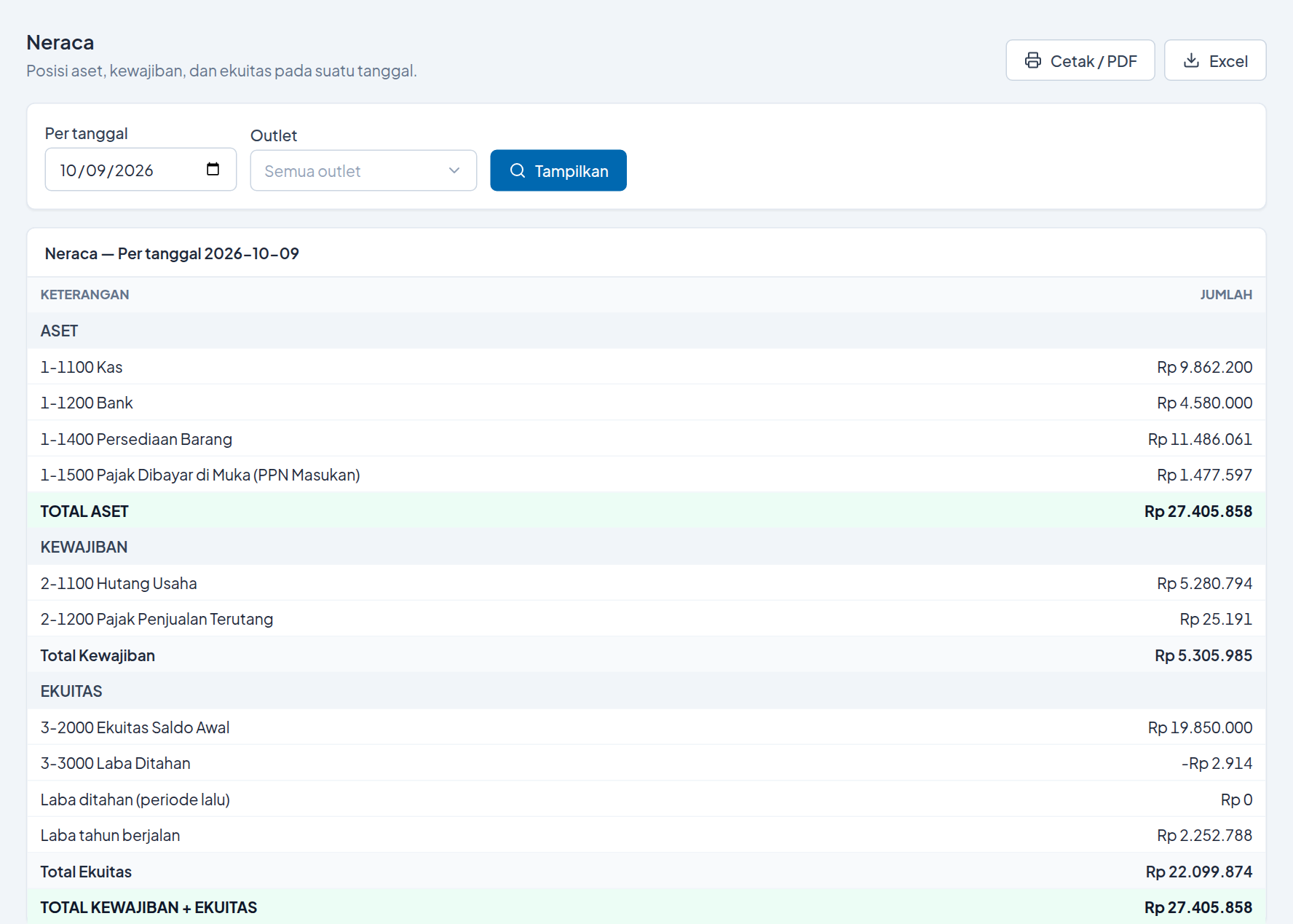Screen dimensions: 1293x924
Task: Click the total aset amount Rp 27.405.858
Action: pos(1198,511)
